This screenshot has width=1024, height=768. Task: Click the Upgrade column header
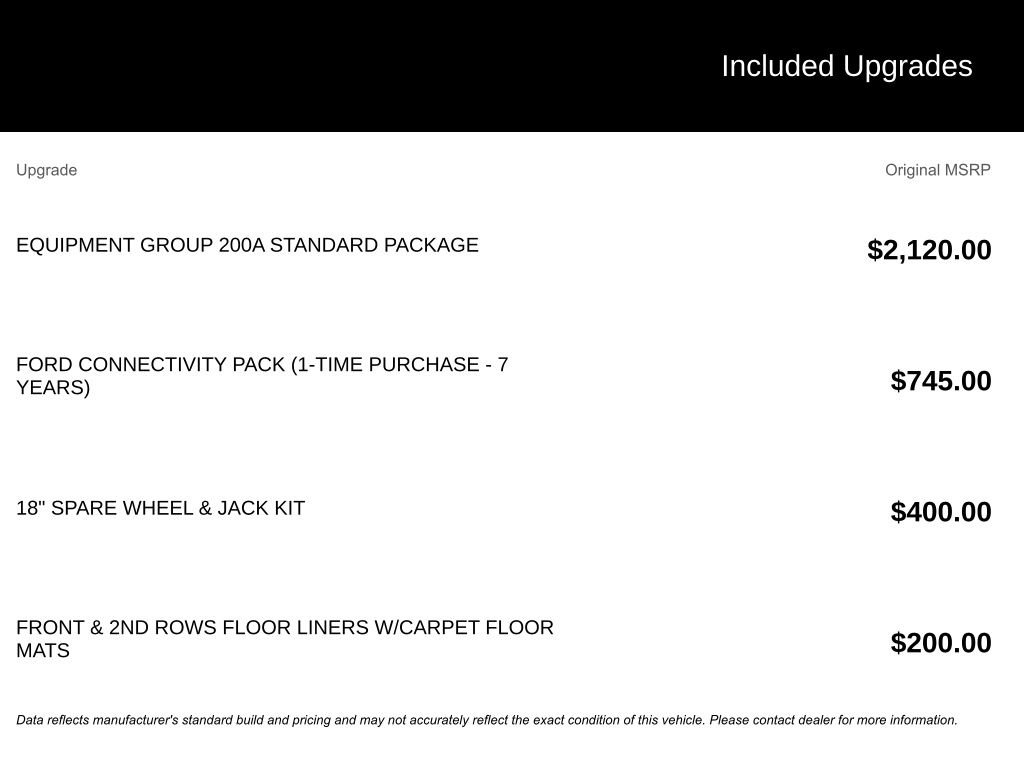46,170
